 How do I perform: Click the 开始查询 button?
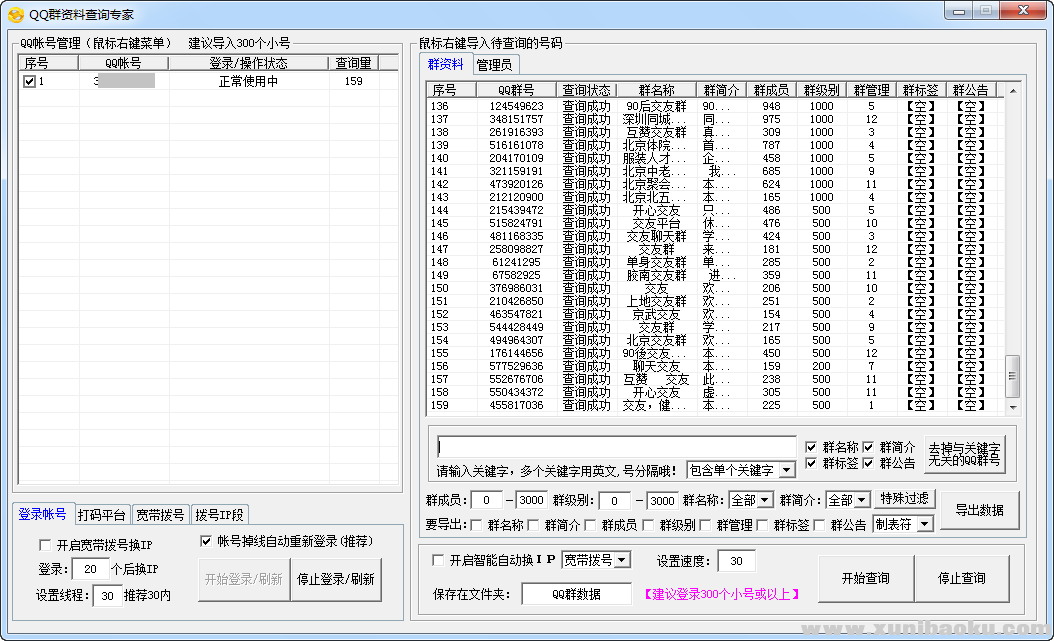point(864,578)
